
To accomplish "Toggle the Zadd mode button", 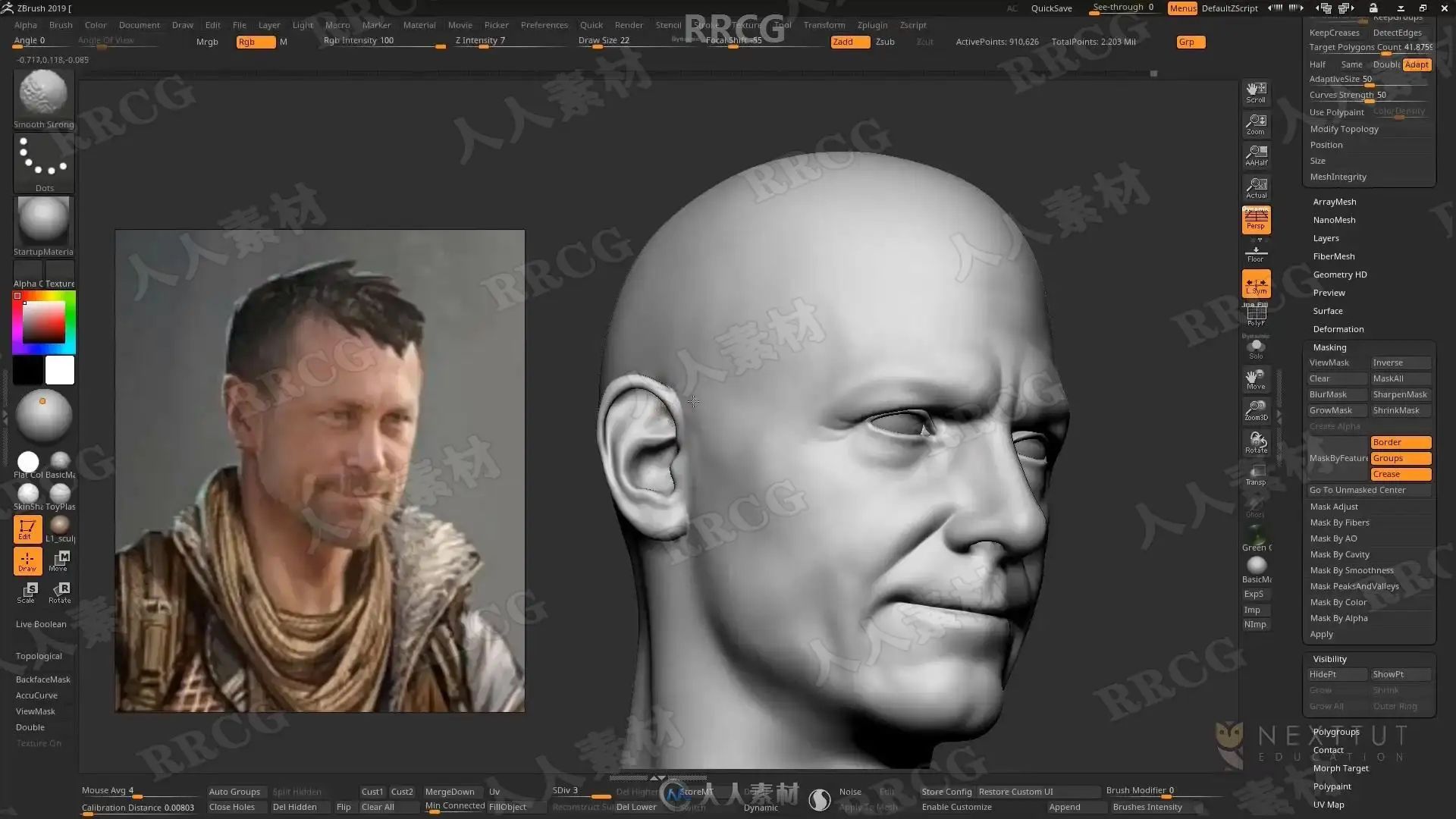I will [849, 42].
